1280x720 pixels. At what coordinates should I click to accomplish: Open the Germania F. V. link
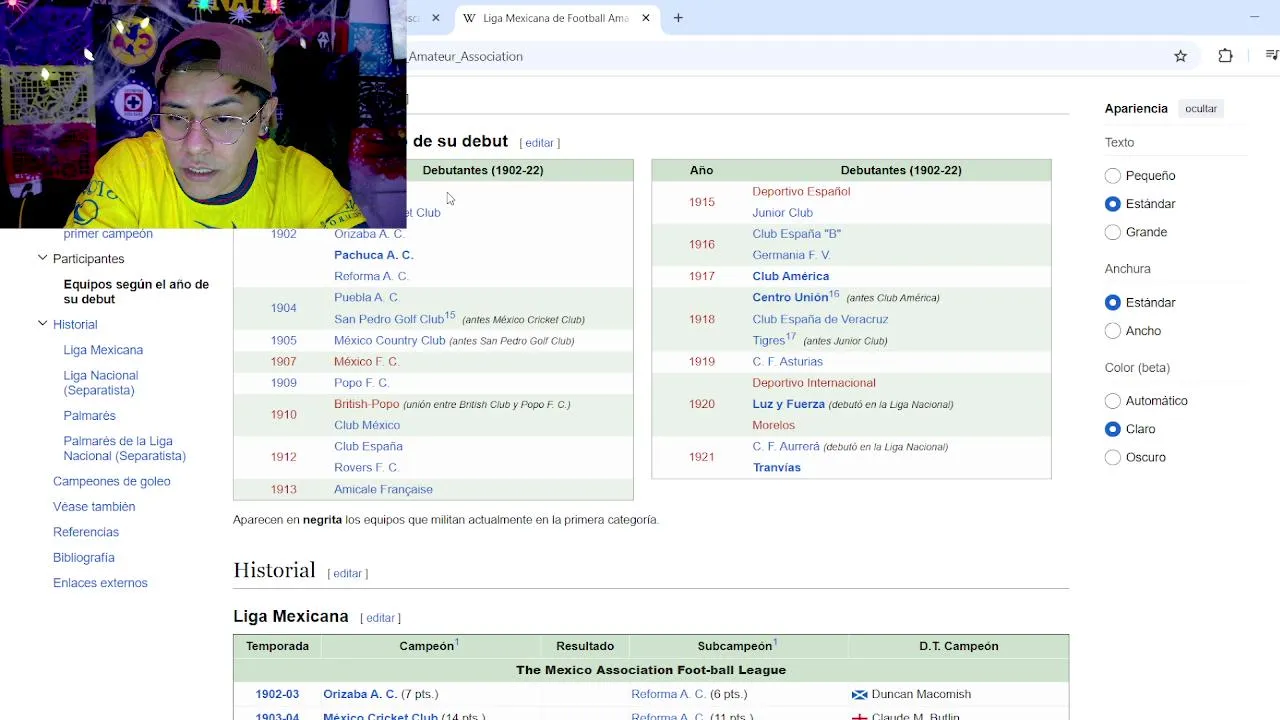click(x=791, y=255)
